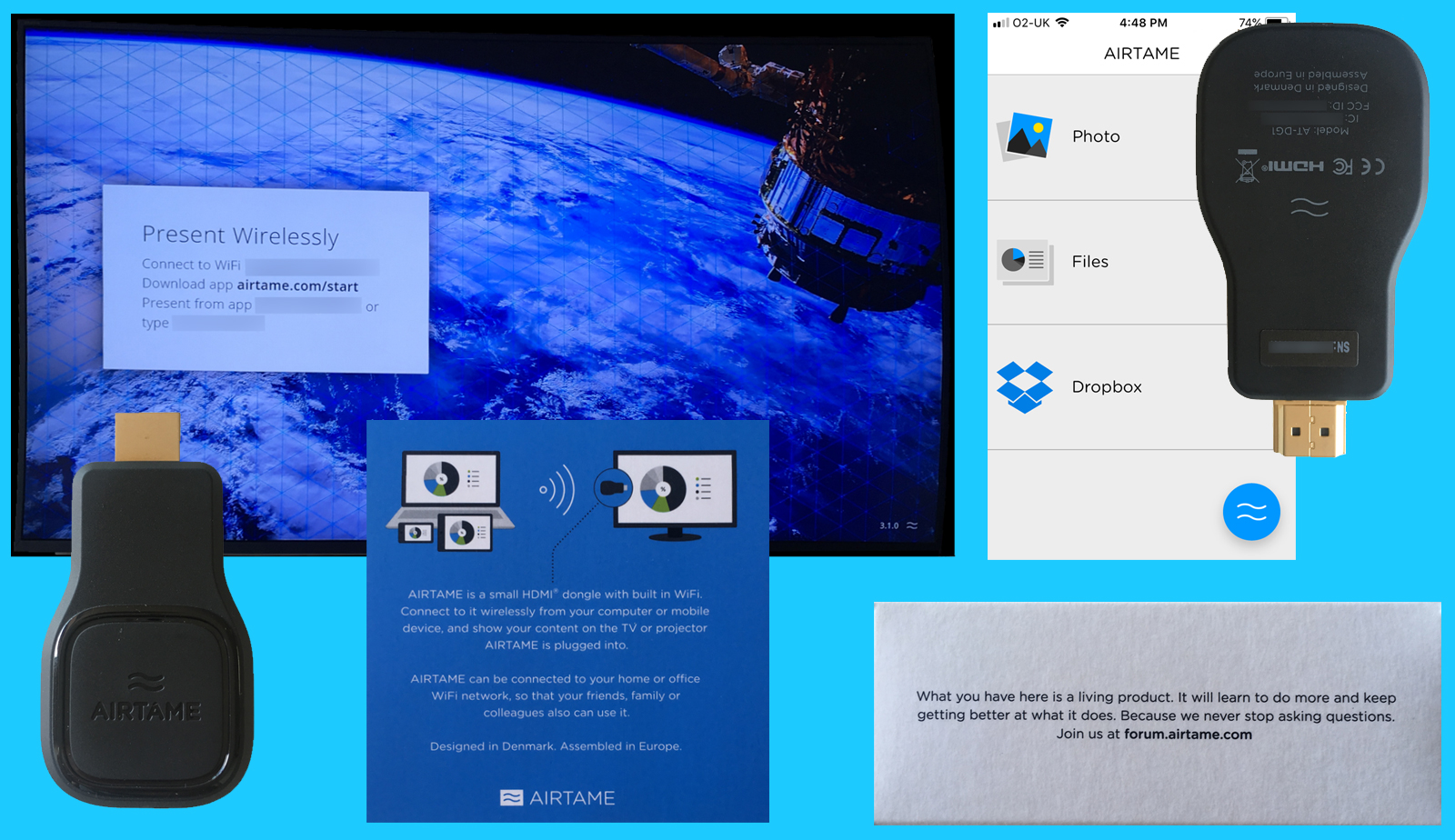1455x840 pixels.
Task: Open the Files list entry label
Action: click(1089, 262)
